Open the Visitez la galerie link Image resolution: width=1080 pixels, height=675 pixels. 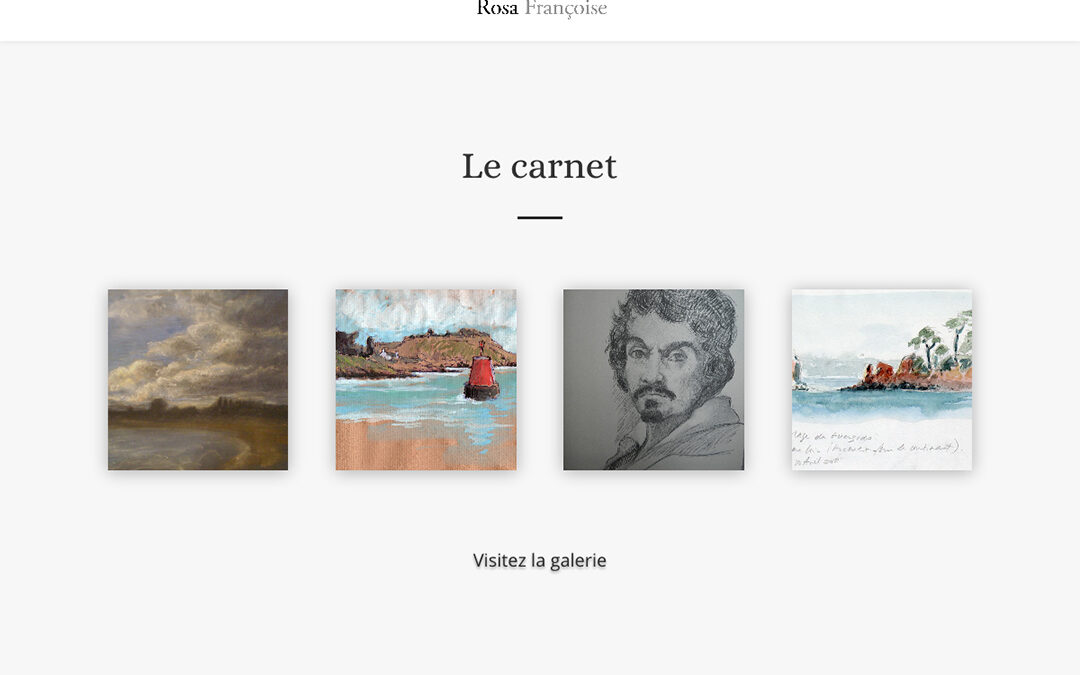point(539,561)
